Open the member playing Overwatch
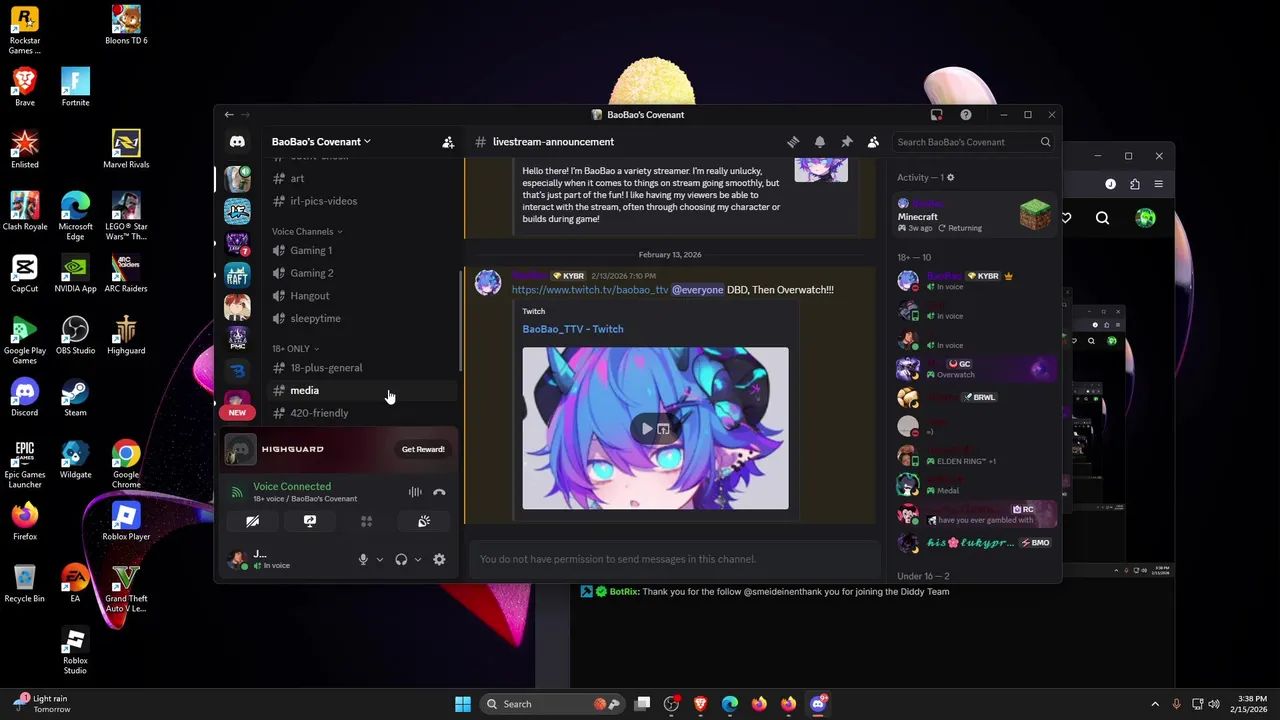This screenshot has width=1280, height=720. (975, 369)
